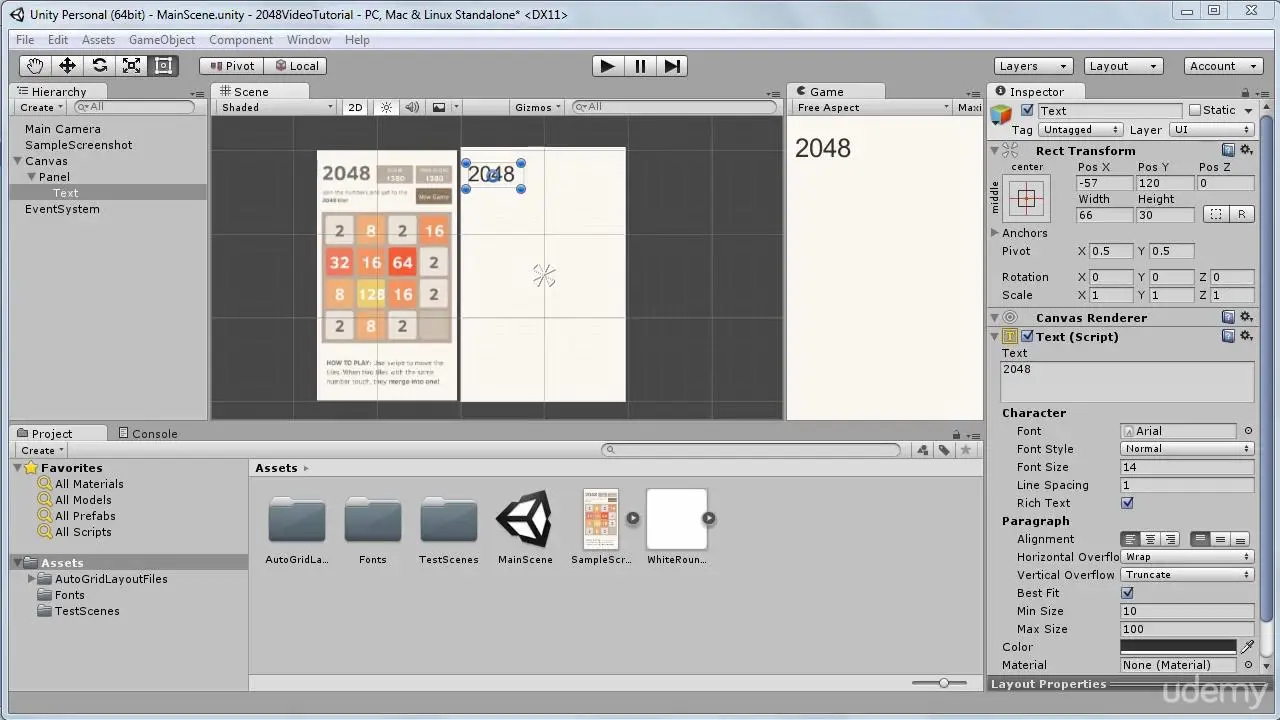Toggle Text object active checkbox
Viewport: 1280px width, 720px height.
pyautogui.click(x=1027, y=110)
